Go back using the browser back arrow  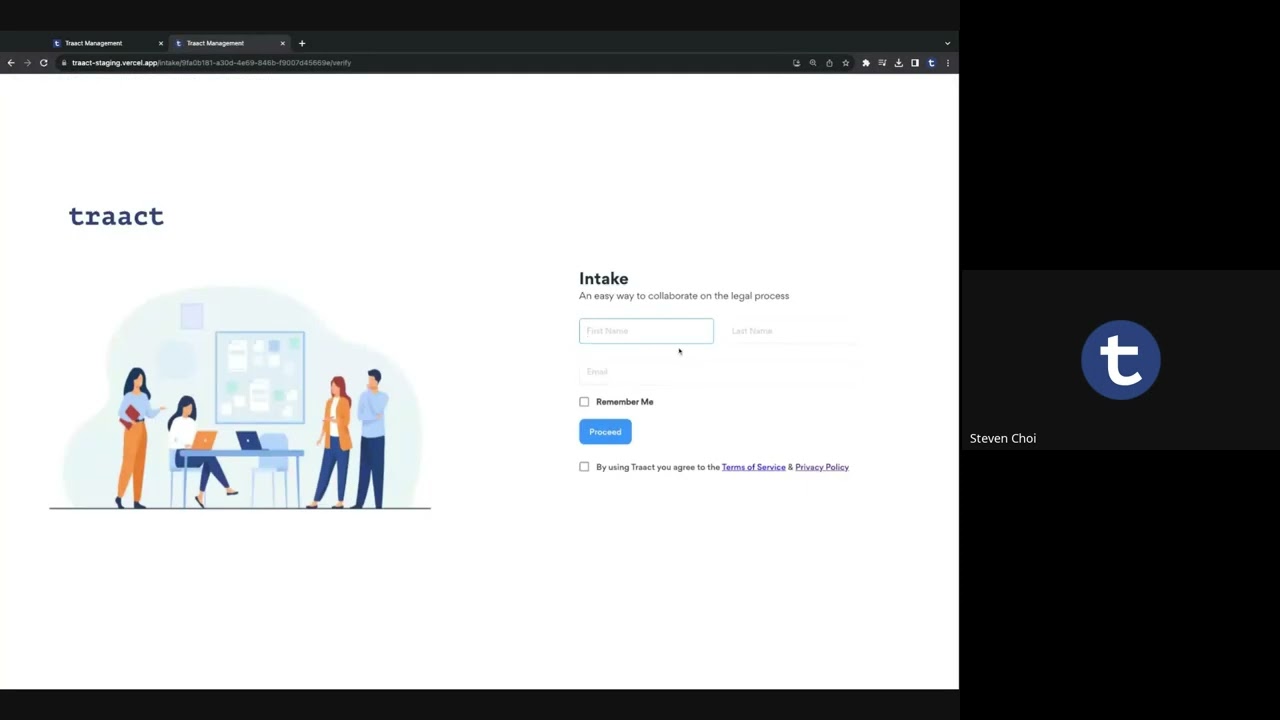(11, 63)
